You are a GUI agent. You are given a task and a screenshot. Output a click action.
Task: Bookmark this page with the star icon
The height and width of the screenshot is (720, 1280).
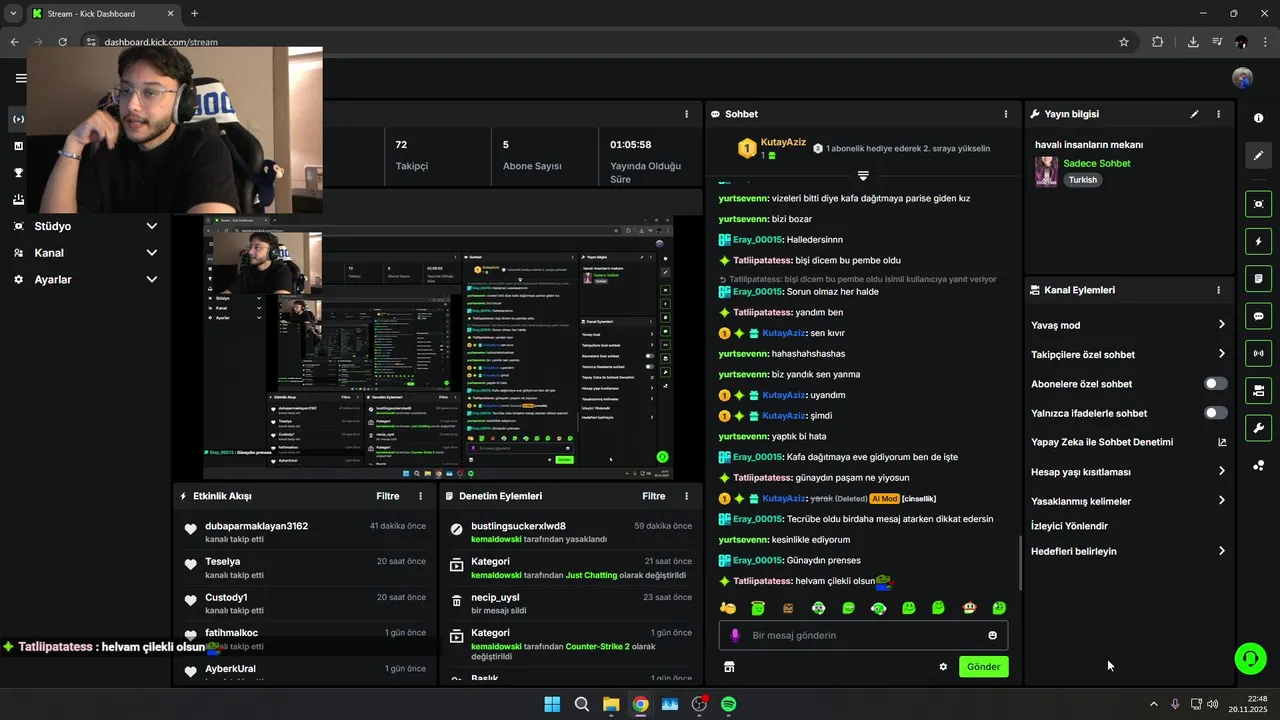click(1124, 42)
